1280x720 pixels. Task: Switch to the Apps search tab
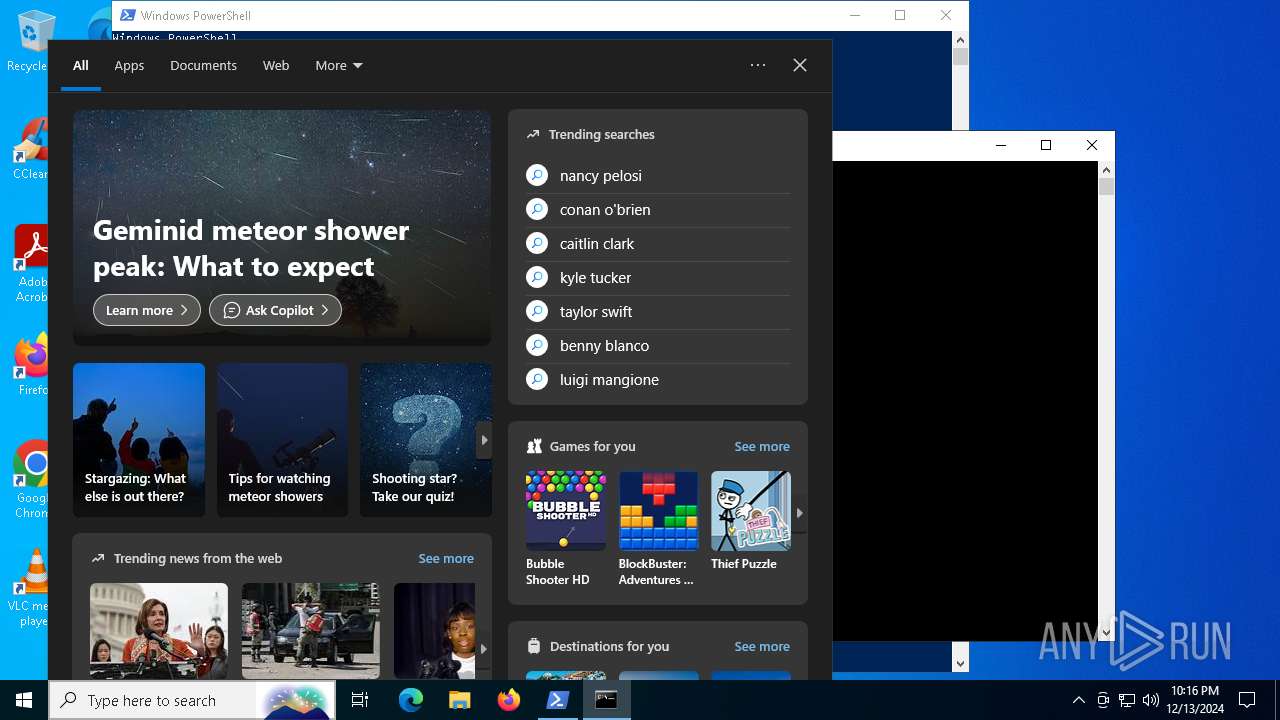click(129, 65)
